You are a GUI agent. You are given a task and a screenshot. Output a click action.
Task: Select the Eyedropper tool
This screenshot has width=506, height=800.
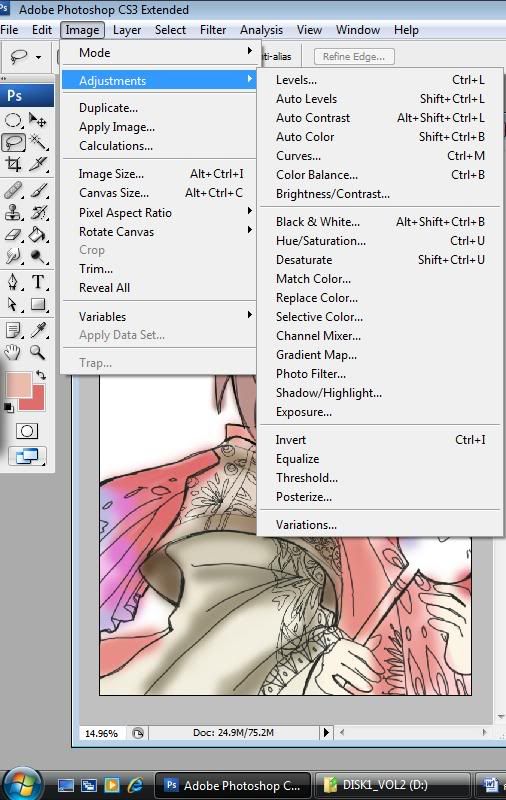(x=38, y=330)
